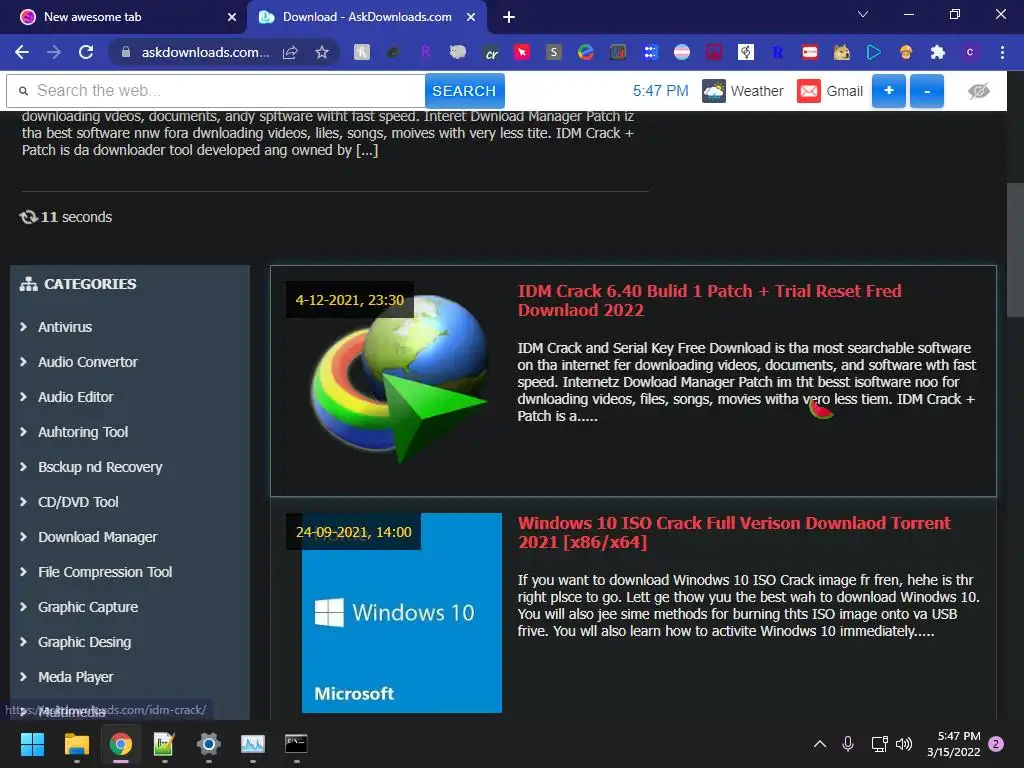Viewport: 1024px width, 768px height.
Task: Click the blue SEARCH button
Action: [x=464, y=91]
